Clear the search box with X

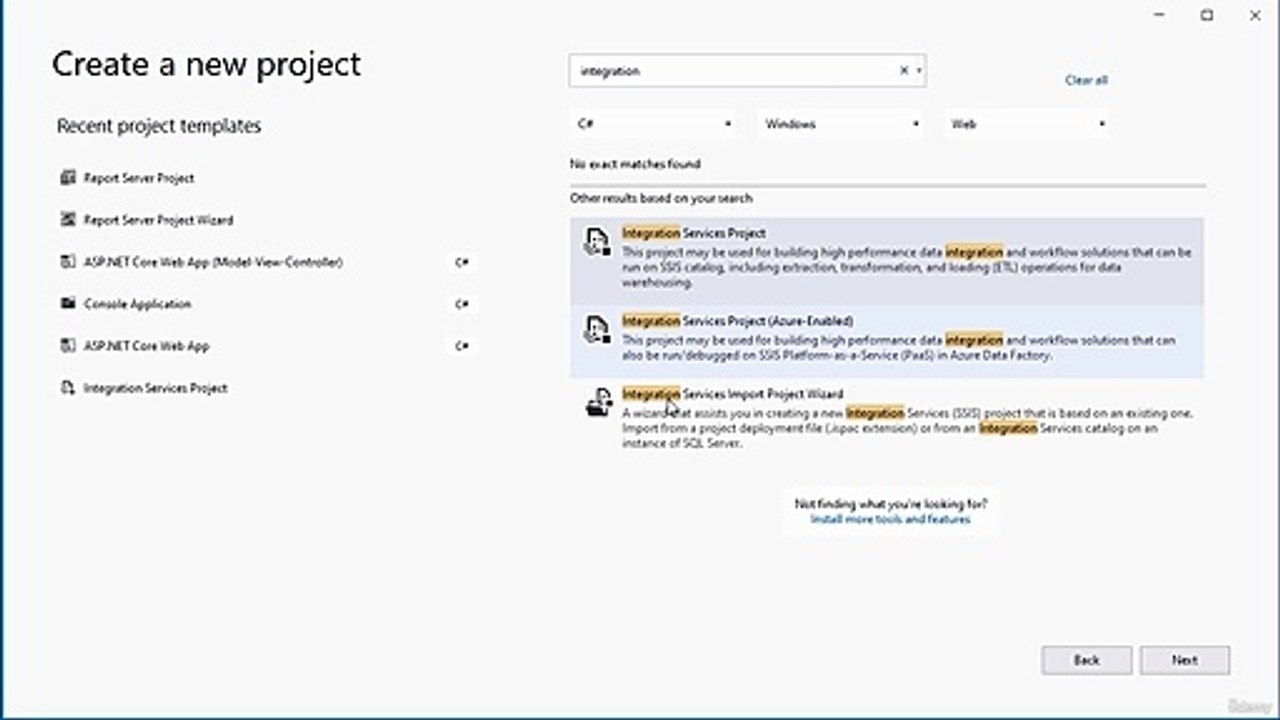point(904,71)
